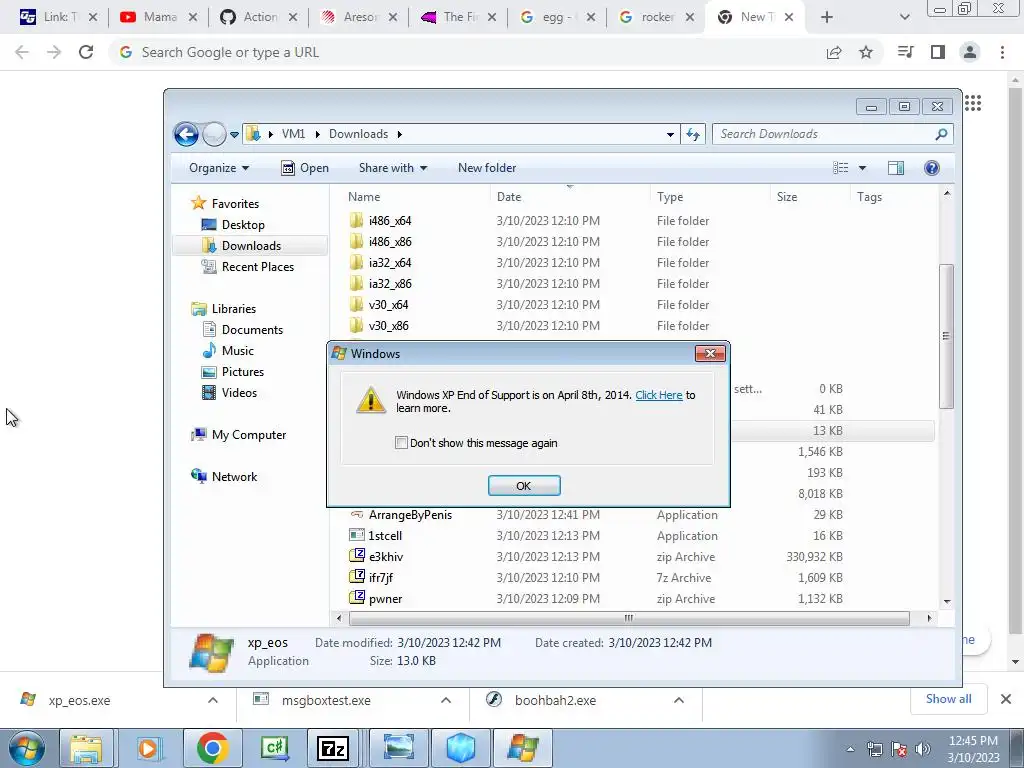This screenshot has width=1024, height=768.
Task: Select the e3khiv zip archive
Action: (385, 556)
